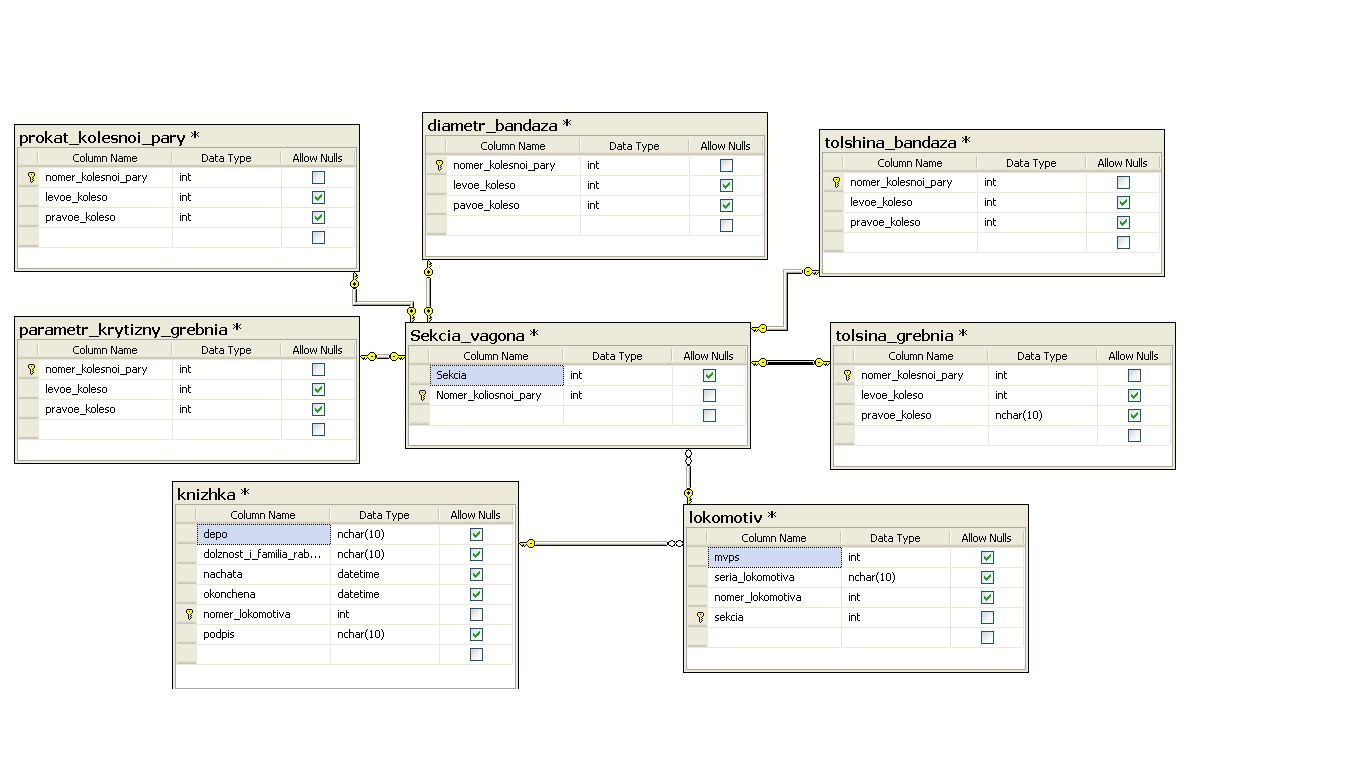The width and height of the screenshot is (1366, 768).
Task: Toggle Allow Nulls for Sekcia in Sekcia_vagona
Action: pyautogui.click(x=709, y=375)
